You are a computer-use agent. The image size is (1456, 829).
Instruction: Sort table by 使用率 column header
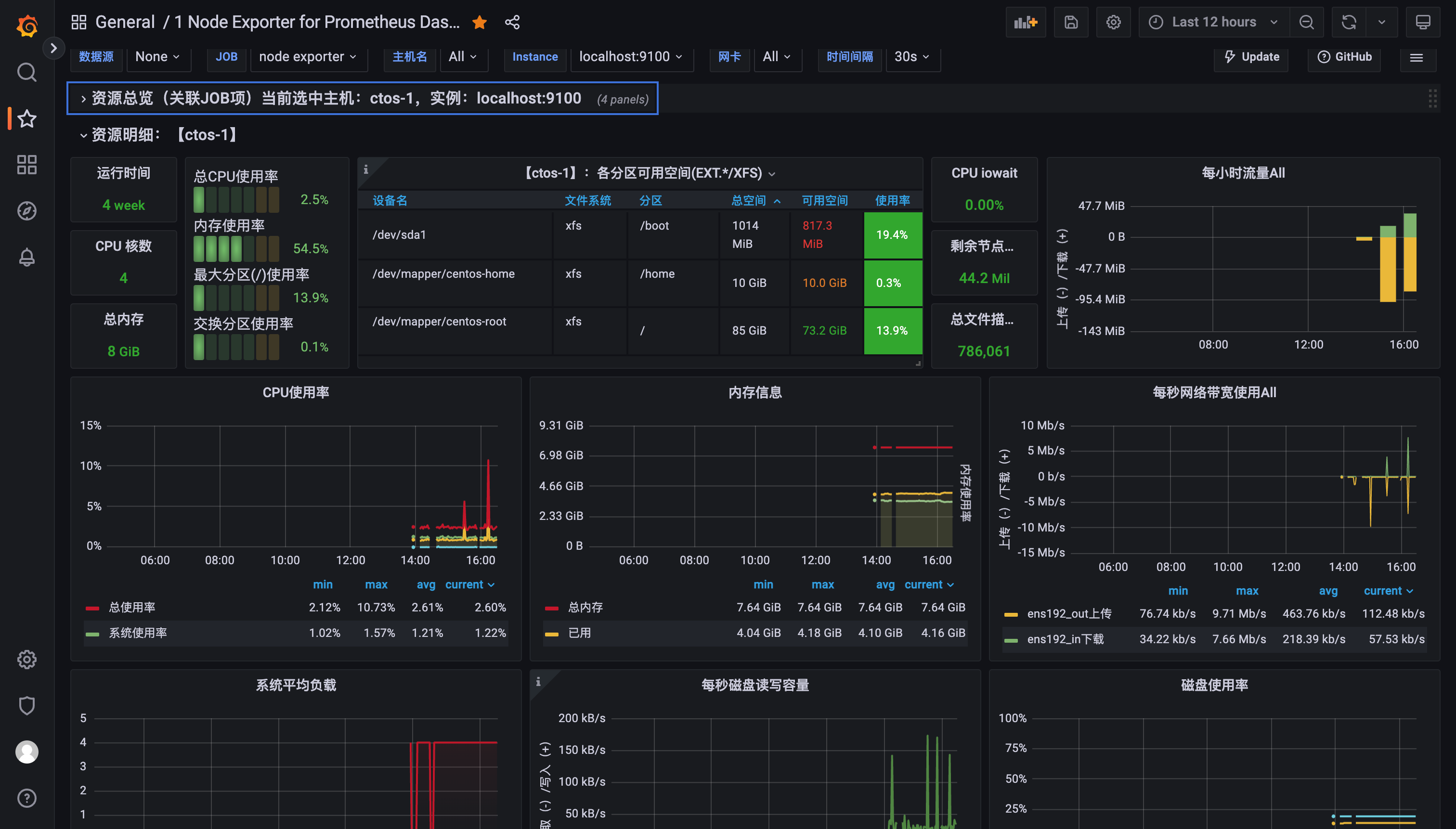(x=892, y=200)
